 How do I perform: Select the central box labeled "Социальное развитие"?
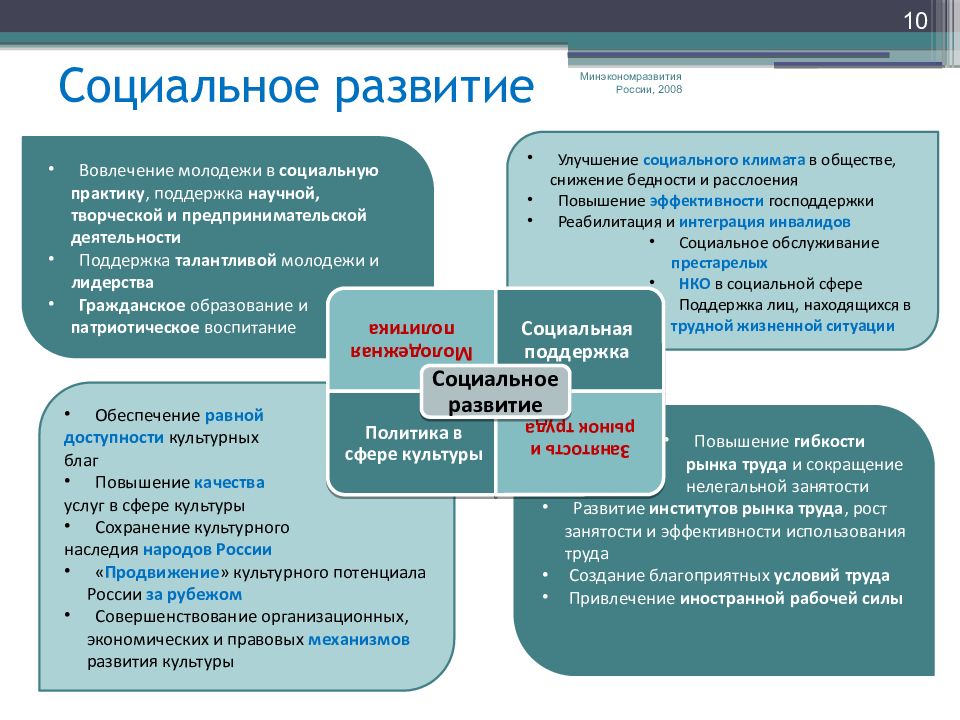tap(495, 392)
